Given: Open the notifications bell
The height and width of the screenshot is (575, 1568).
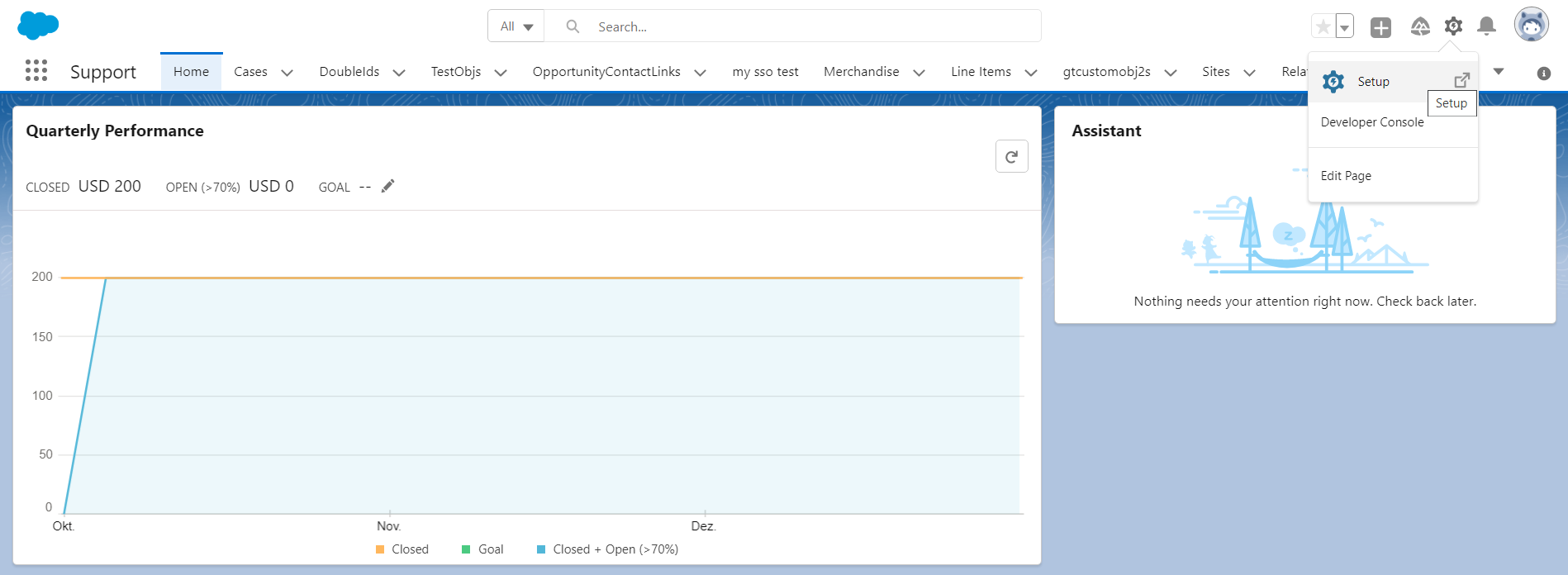Looking at the screenshot, I should pos(1486,26).
